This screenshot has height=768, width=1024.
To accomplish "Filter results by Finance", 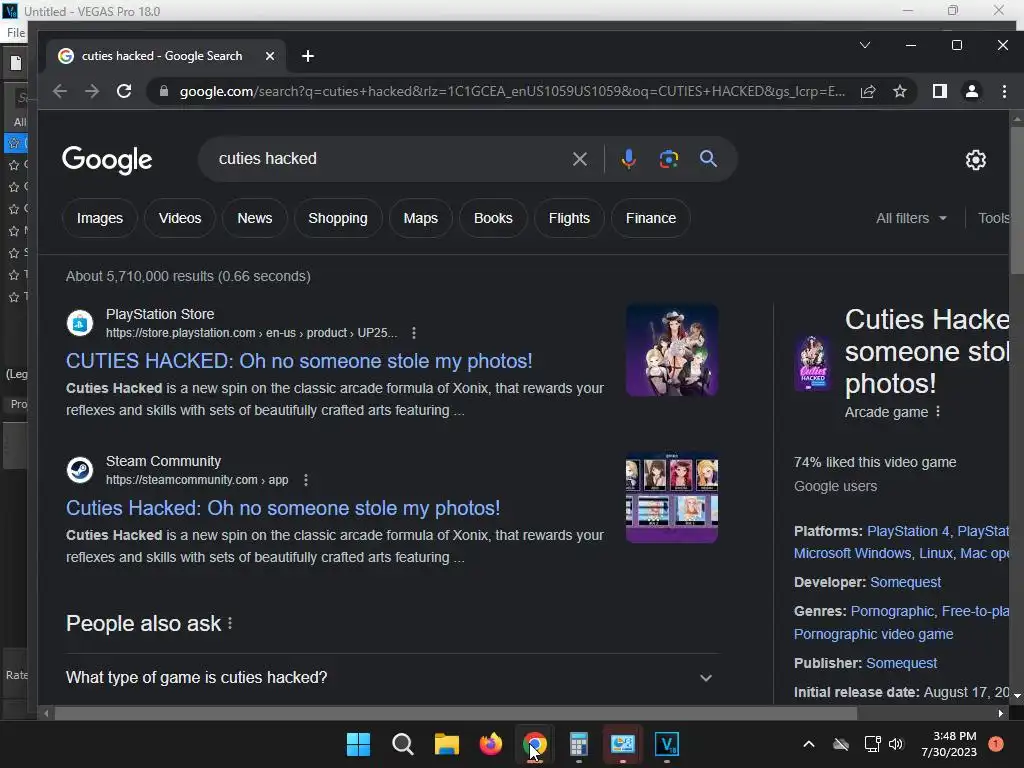I will (x=650, y=218).
